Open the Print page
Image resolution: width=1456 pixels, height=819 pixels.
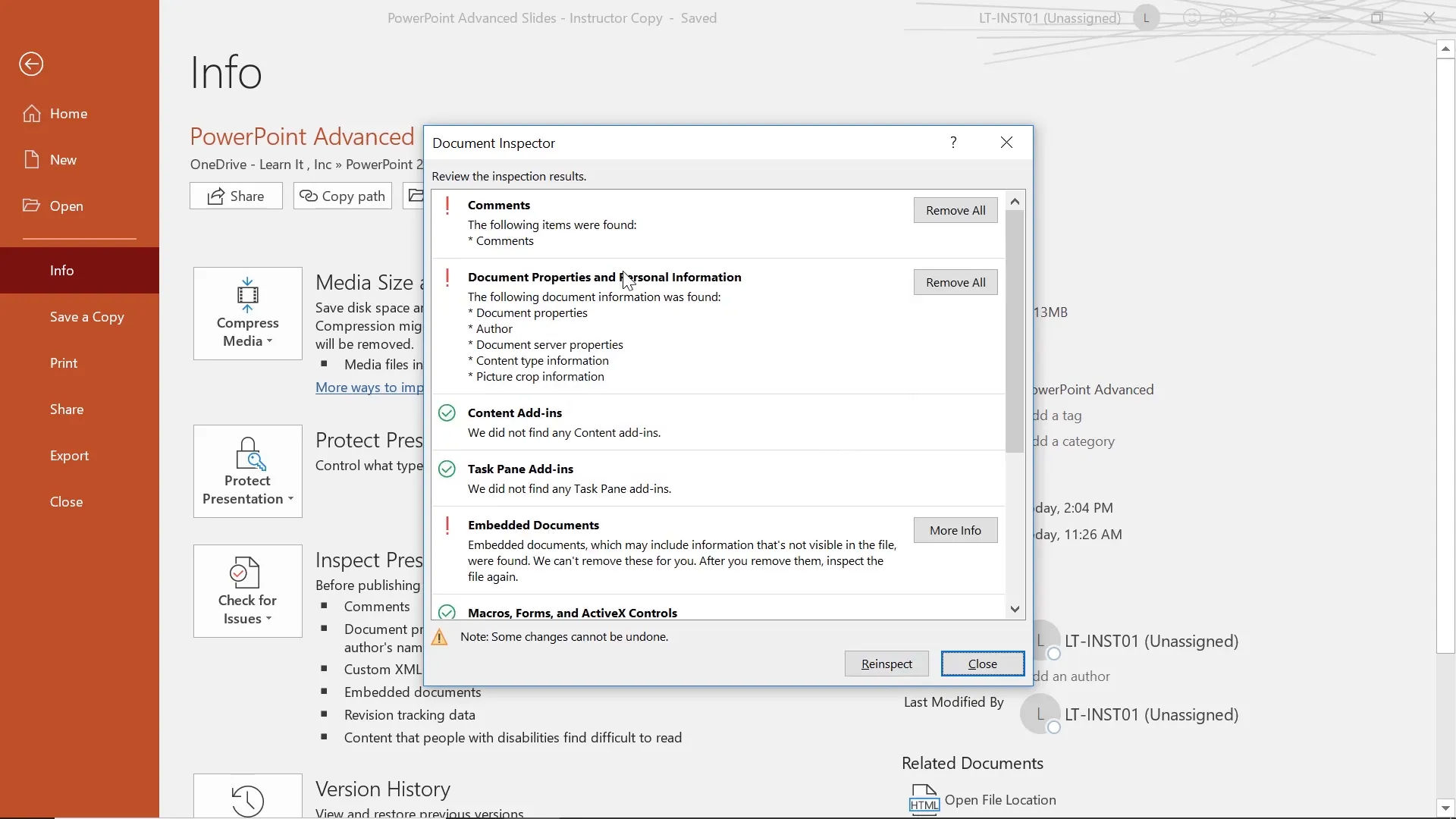pos(80,363)
